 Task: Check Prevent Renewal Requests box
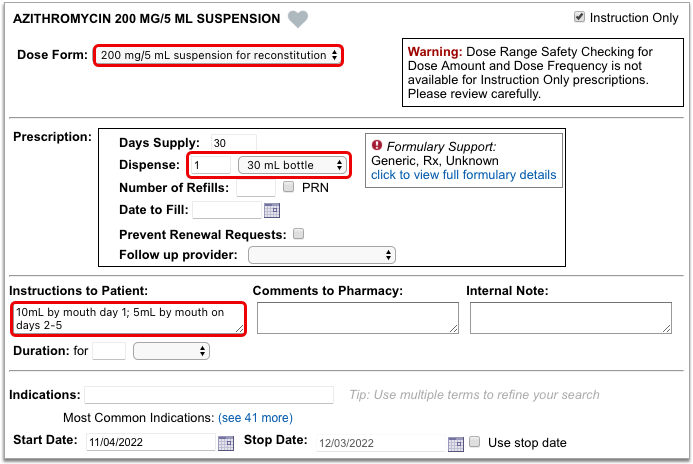[x=299, y=234]
